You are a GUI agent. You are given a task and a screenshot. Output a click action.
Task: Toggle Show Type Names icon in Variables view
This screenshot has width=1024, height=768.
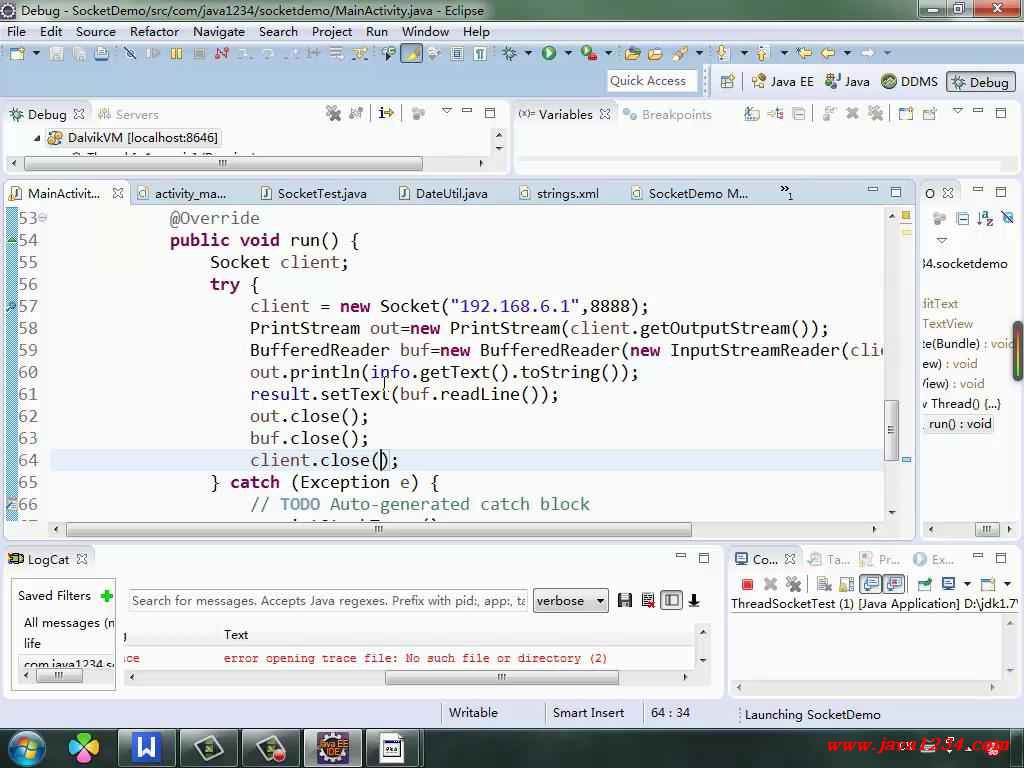752,114
